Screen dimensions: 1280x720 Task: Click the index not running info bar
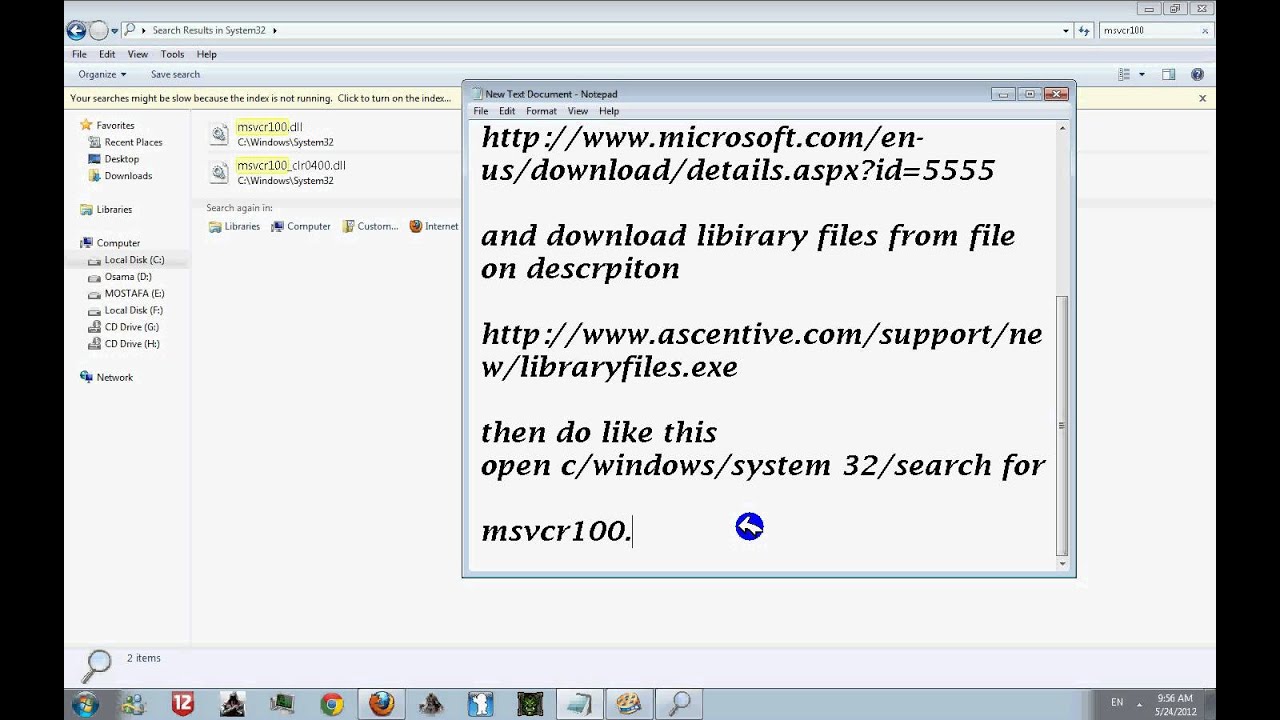[x=262, y=98]
